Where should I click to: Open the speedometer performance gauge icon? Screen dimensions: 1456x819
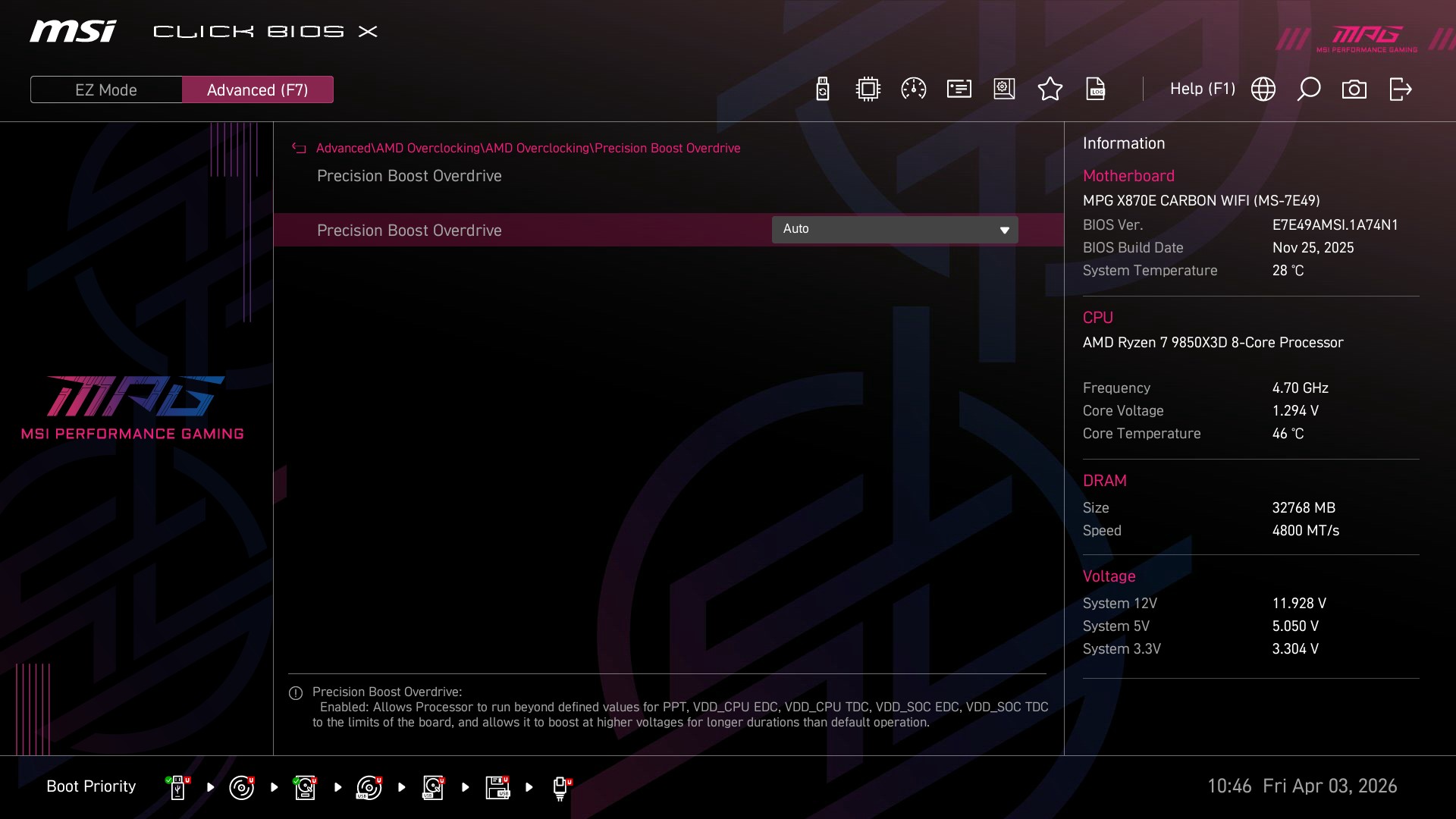[x=913, y=89]
